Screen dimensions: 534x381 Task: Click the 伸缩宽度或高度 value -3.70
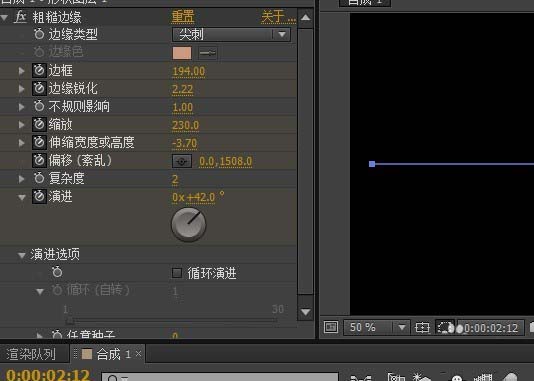click(184, 143)
